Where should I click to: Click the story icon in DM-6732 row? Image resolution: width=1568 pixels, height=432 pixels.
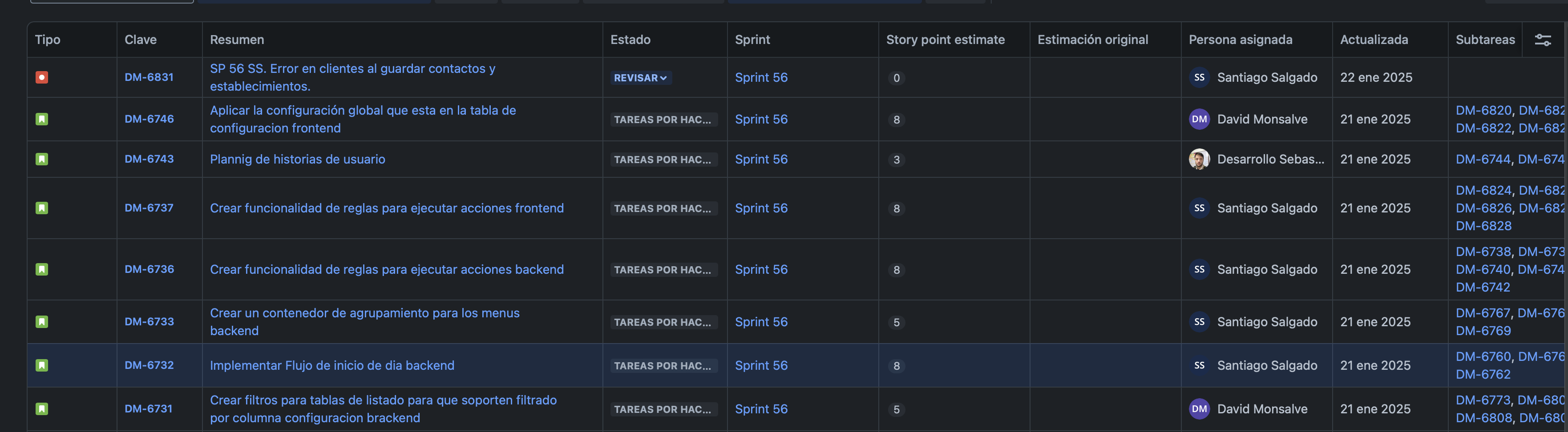(x=41, y=365)
